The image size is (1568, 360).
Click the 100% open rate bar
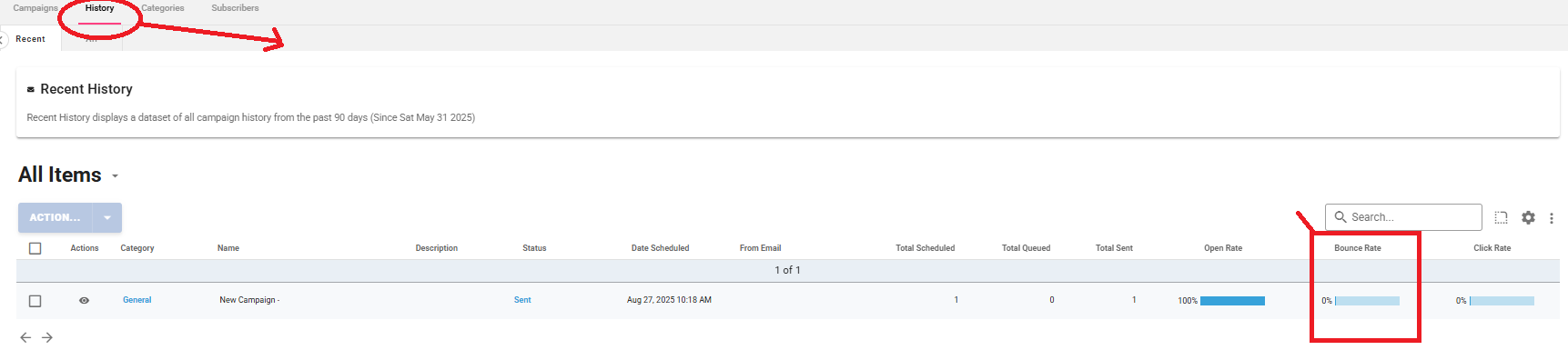1232,301
